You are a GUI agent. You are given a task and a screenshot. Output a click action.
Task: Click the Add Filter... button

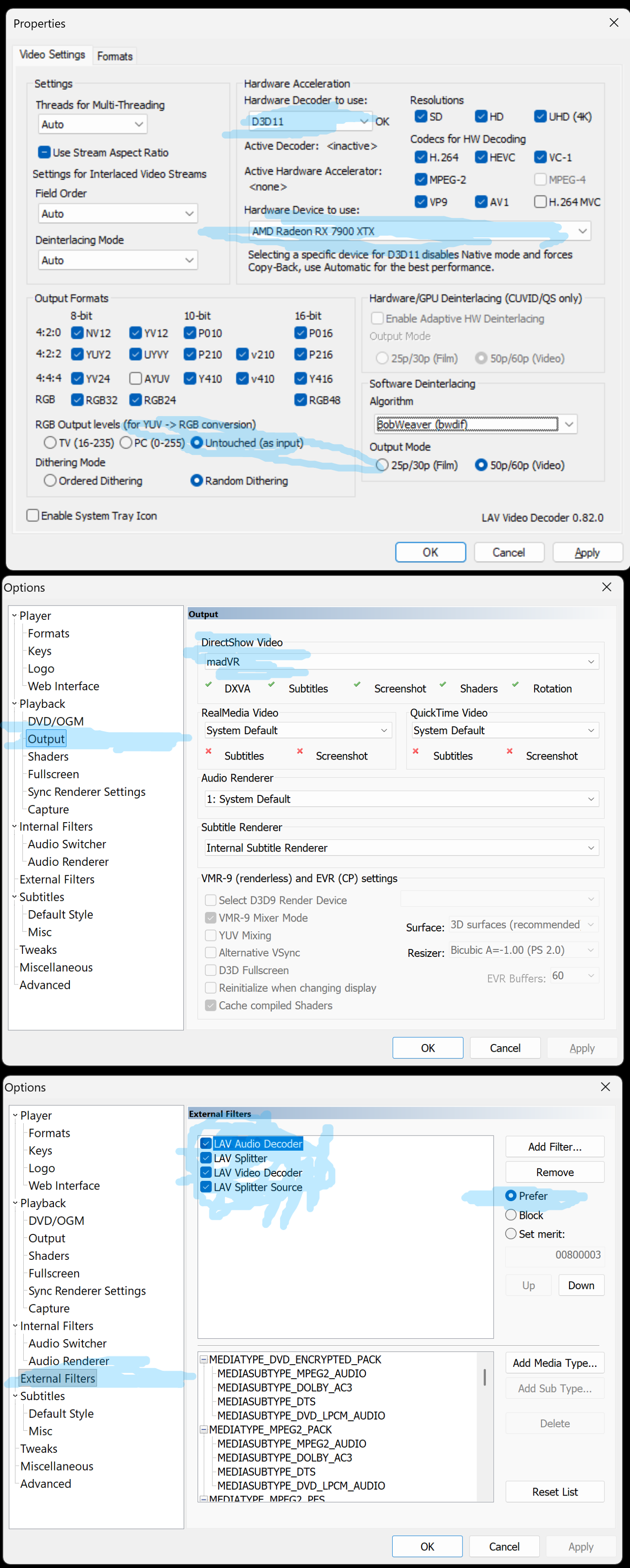click(555, 1147)
